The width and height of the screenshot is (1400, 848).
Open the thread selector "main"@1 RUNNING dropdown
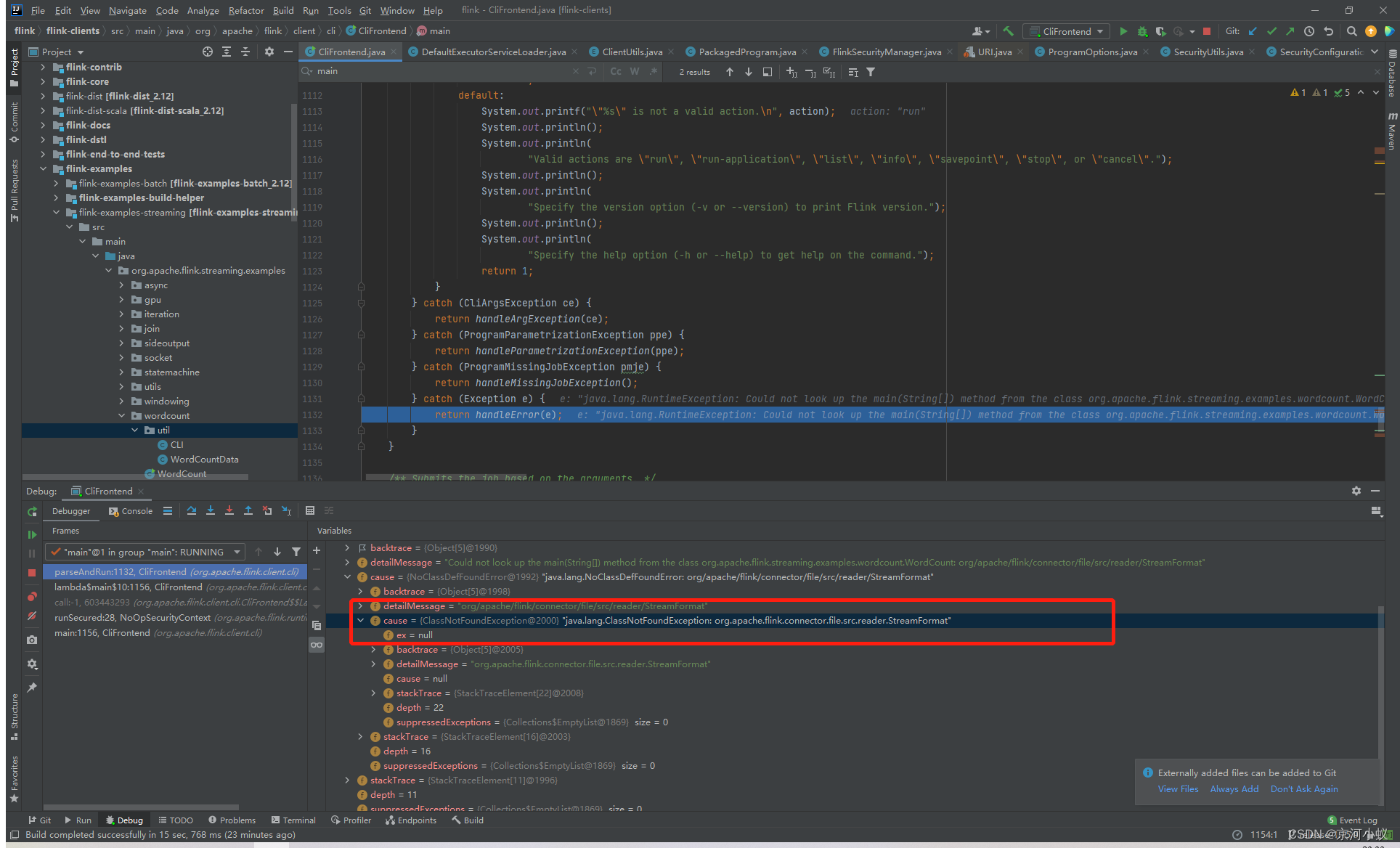pos(145,552)
